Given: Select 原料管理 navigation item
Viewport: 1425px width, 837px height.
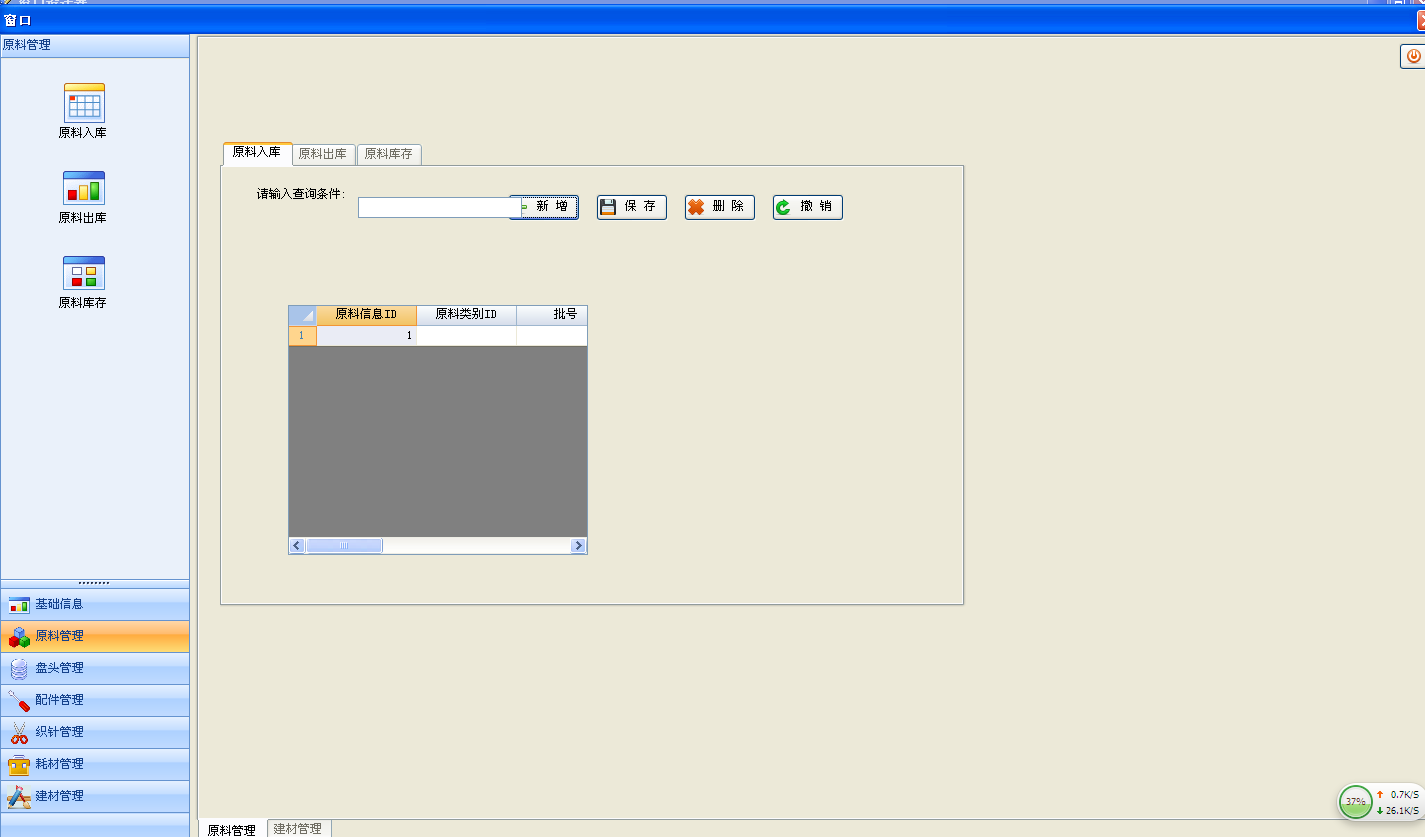Looking at the screenshot, I should click(x=95, y=636).
